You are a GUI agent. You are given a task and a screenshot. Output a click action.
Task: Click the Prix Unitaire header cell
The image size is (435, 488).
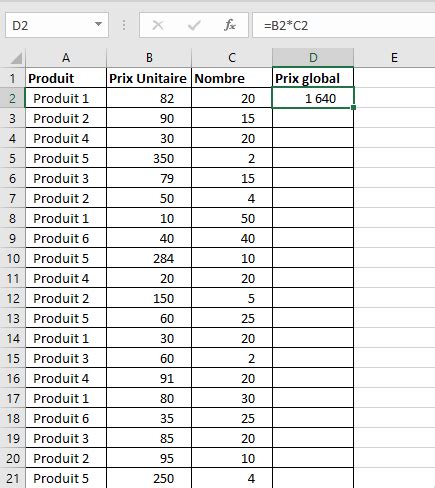click(149, 78)
